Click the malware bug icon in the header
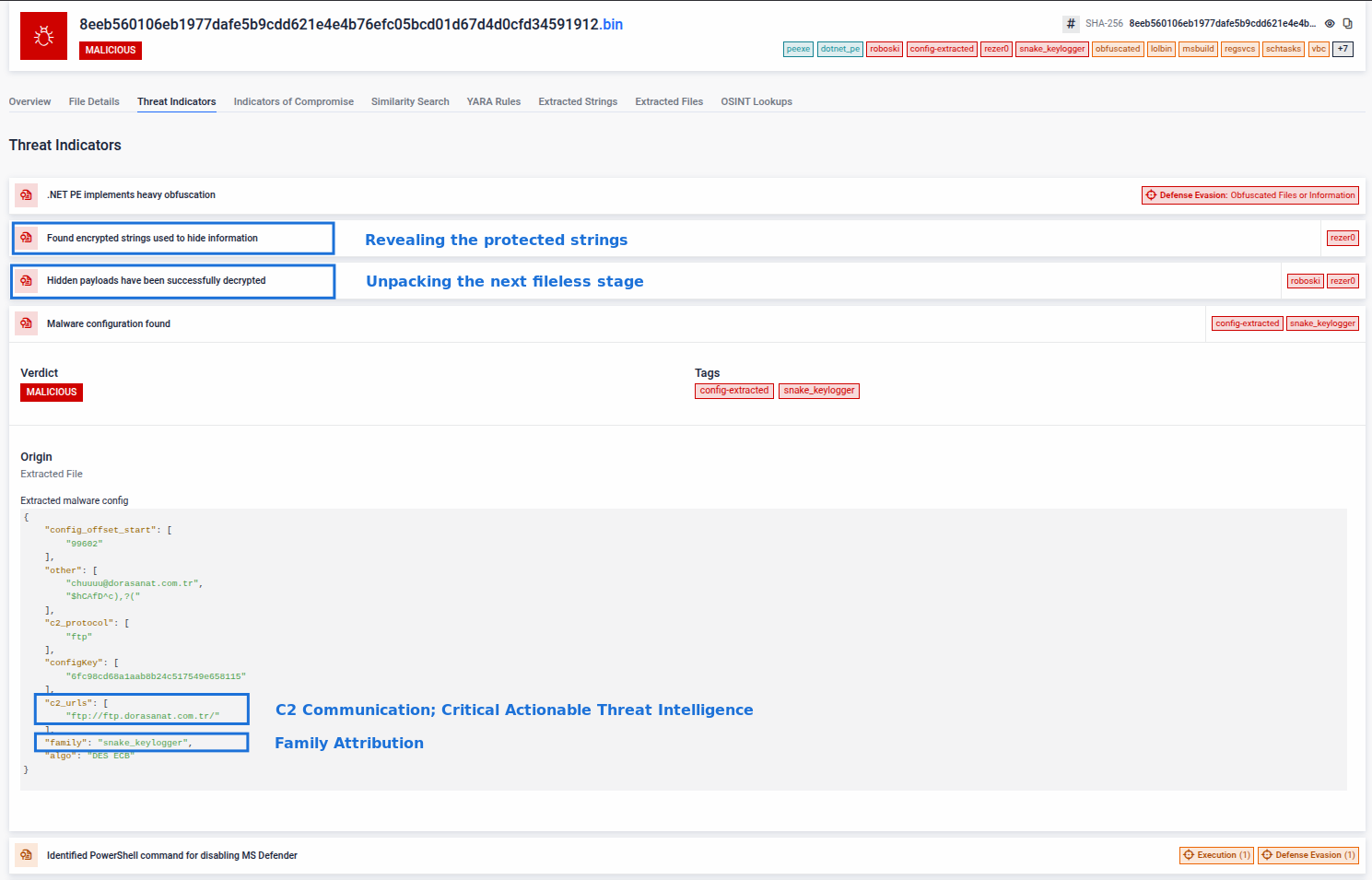 pos(42,35)
